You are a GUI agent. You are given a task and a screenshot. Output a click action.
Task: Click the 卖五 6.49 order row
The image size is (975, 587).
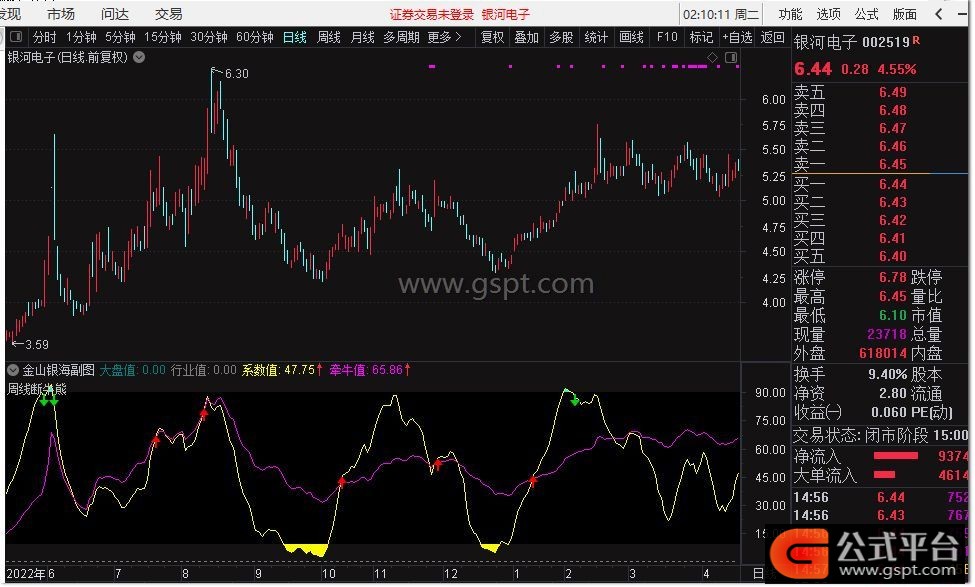[879, 92]
